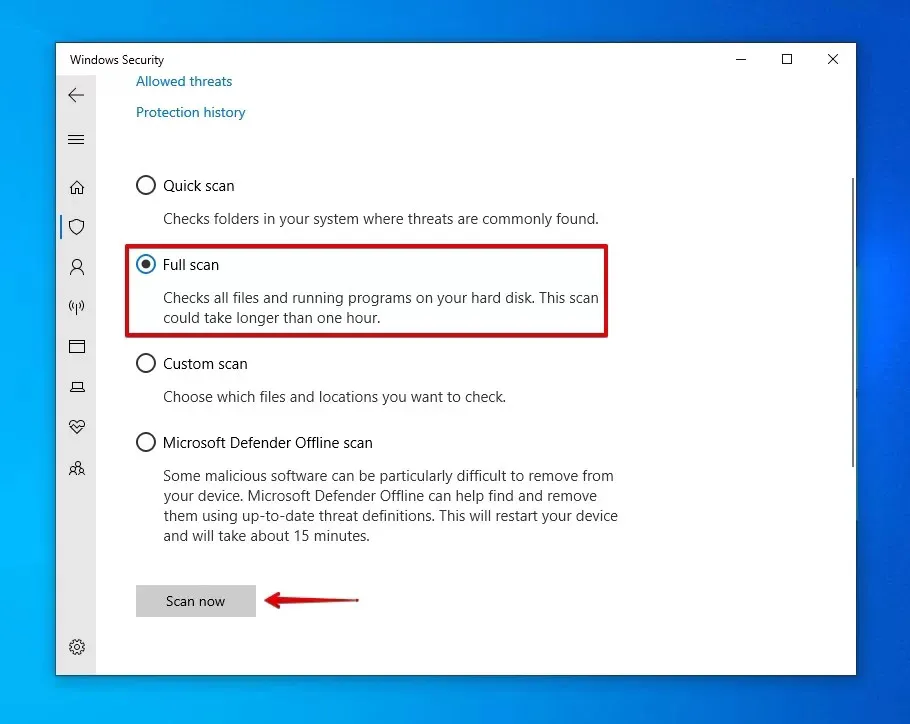The image size is (910, 724).
Task: Open Device security laptop icon
Action: [x=77, y=387]
